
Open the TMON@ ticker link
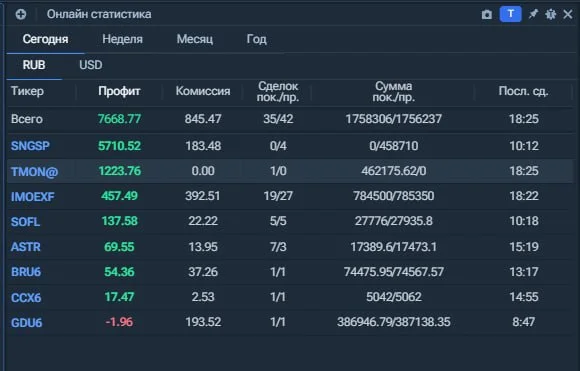34,172
